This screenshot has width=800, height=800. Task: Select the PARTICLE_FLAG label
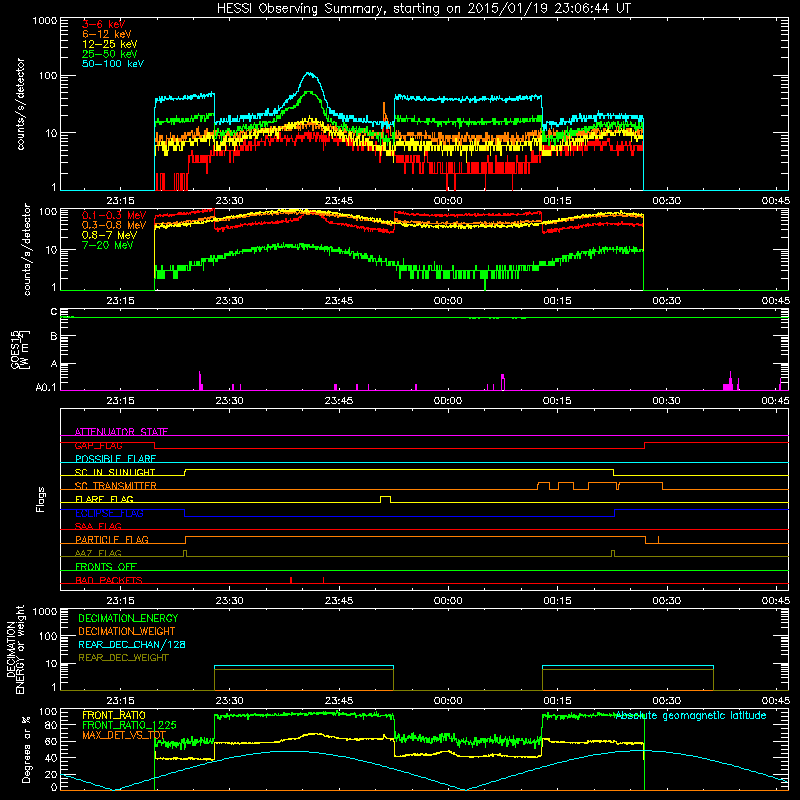pyautogui.click(x=112, y=539)
